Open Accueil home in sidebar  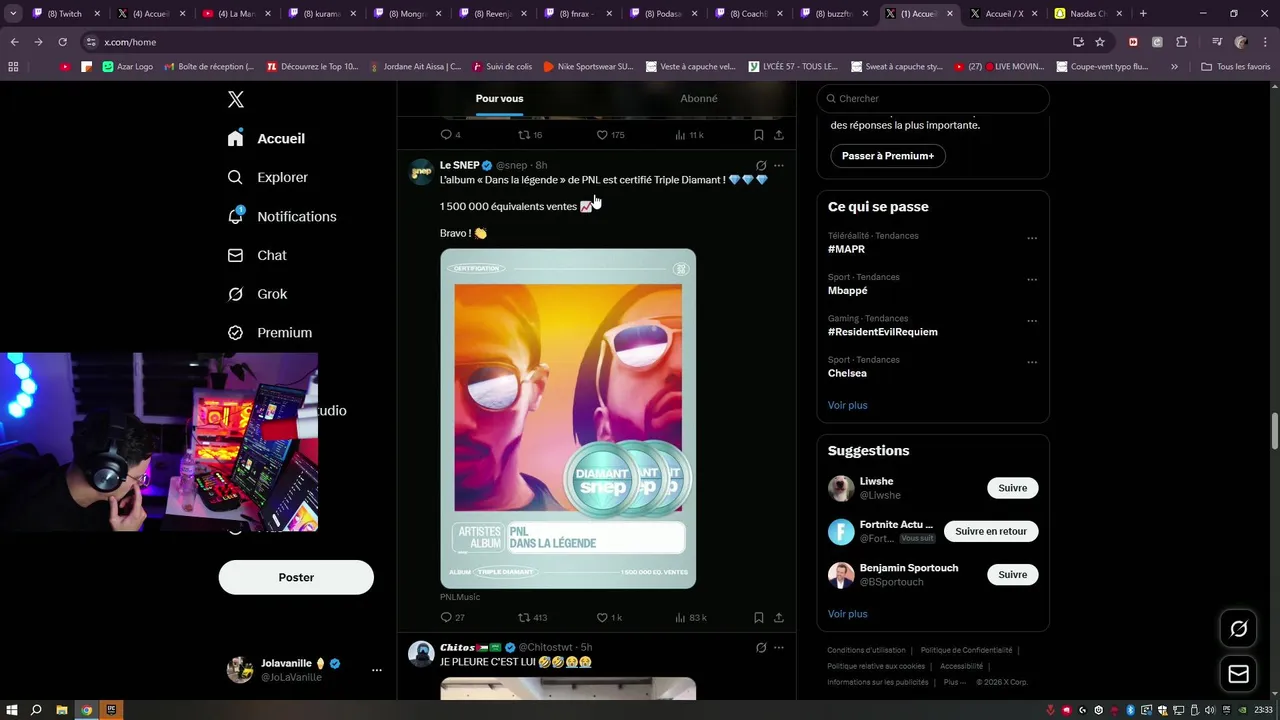pyautogui.click(x=267, y=139)
